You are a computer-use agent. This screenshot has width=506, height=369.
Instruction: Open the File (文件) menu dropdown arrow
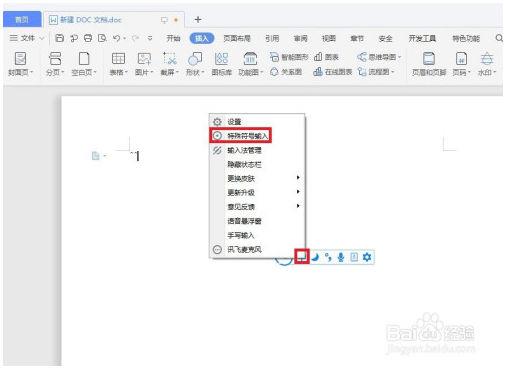click(x=42, y=39)
